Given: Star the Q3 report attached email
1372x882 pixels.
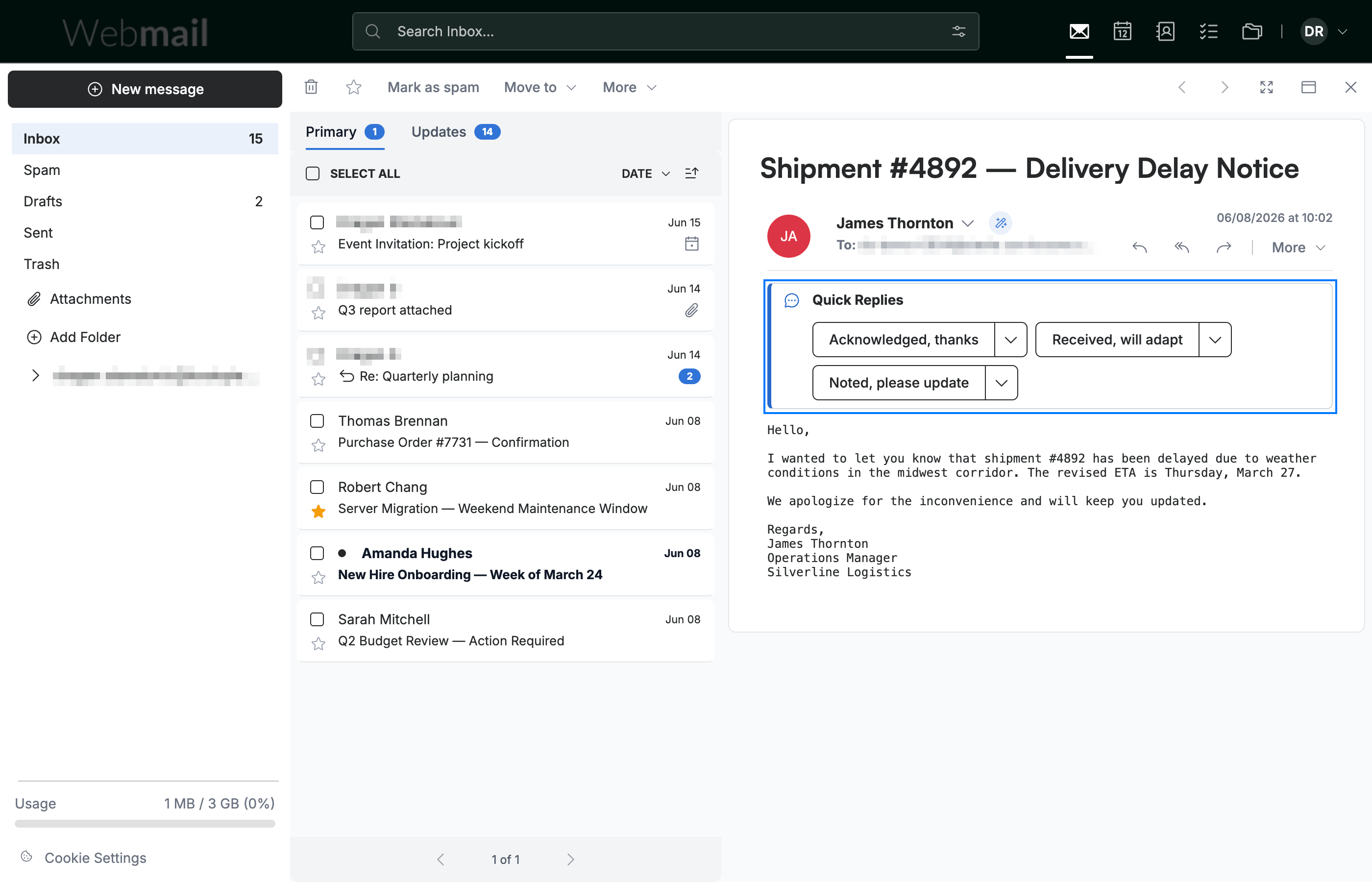Looking at the screenshot, I should 318,313.
